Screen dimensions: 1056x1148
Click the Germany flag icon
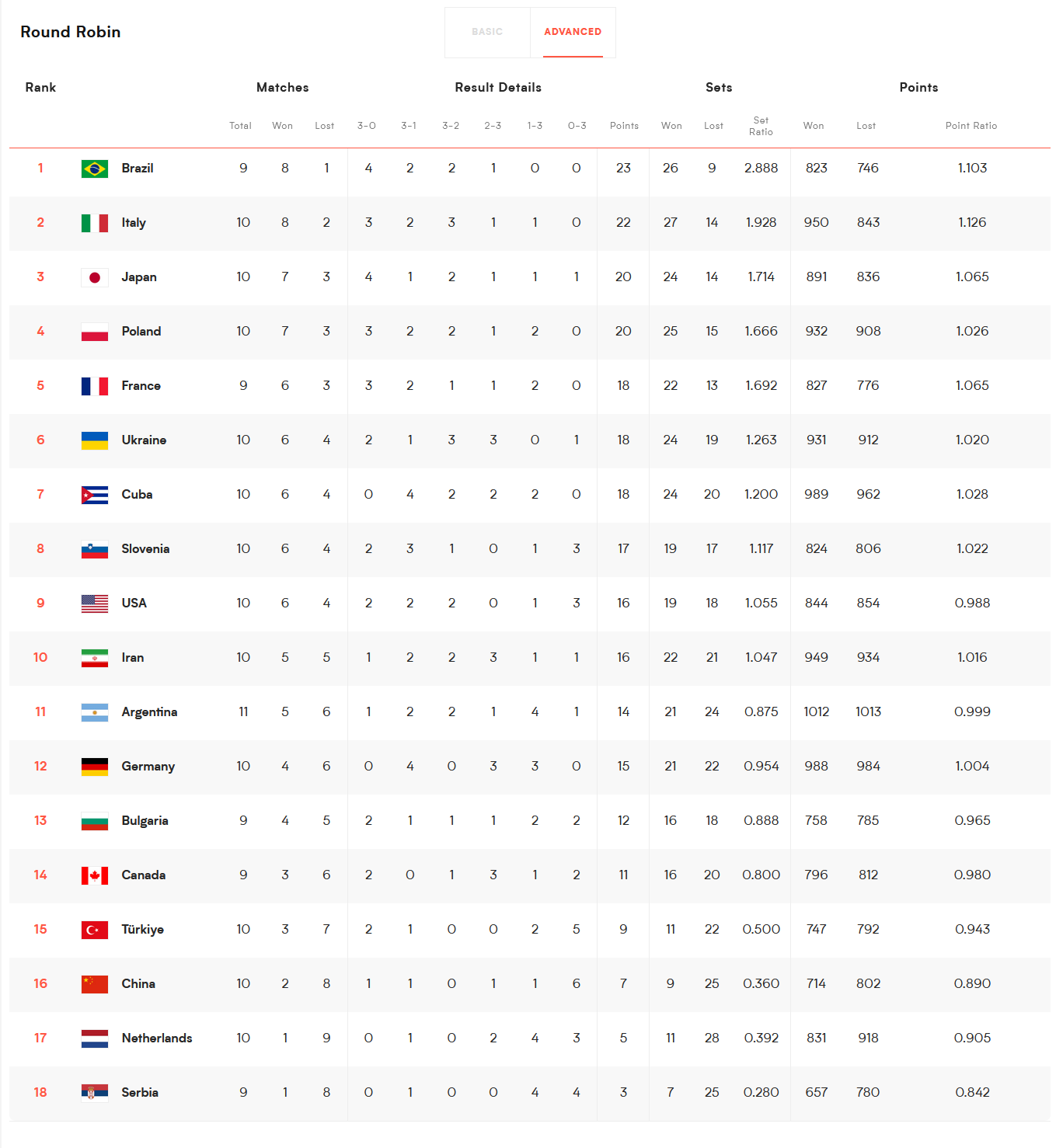click(x=95, y=767)
